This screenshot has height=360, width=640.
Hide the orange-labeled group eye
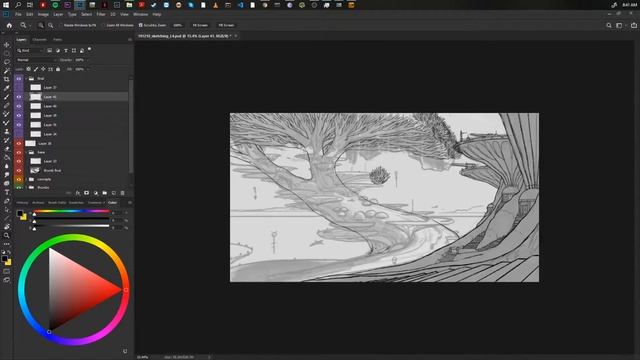click(19, 179)
